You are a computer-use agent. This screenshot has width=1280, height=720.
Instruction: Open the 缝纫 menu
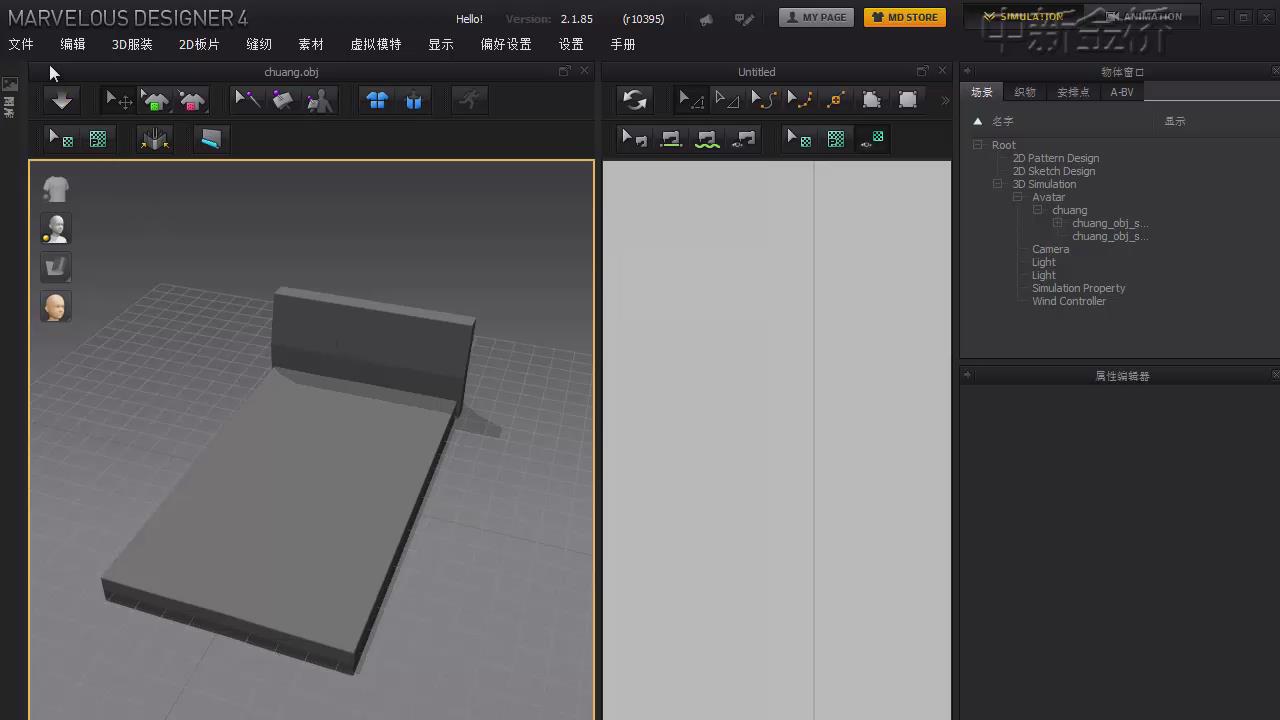tap(259, 44)
